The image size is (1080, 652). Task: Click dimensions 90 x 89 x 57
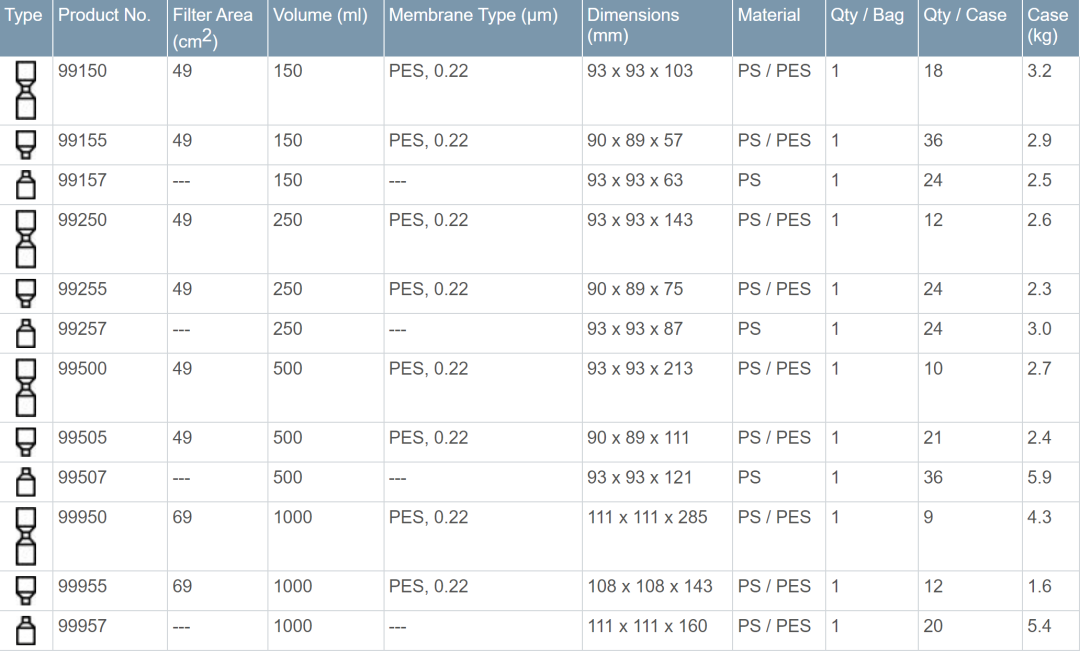pos(635,140)
